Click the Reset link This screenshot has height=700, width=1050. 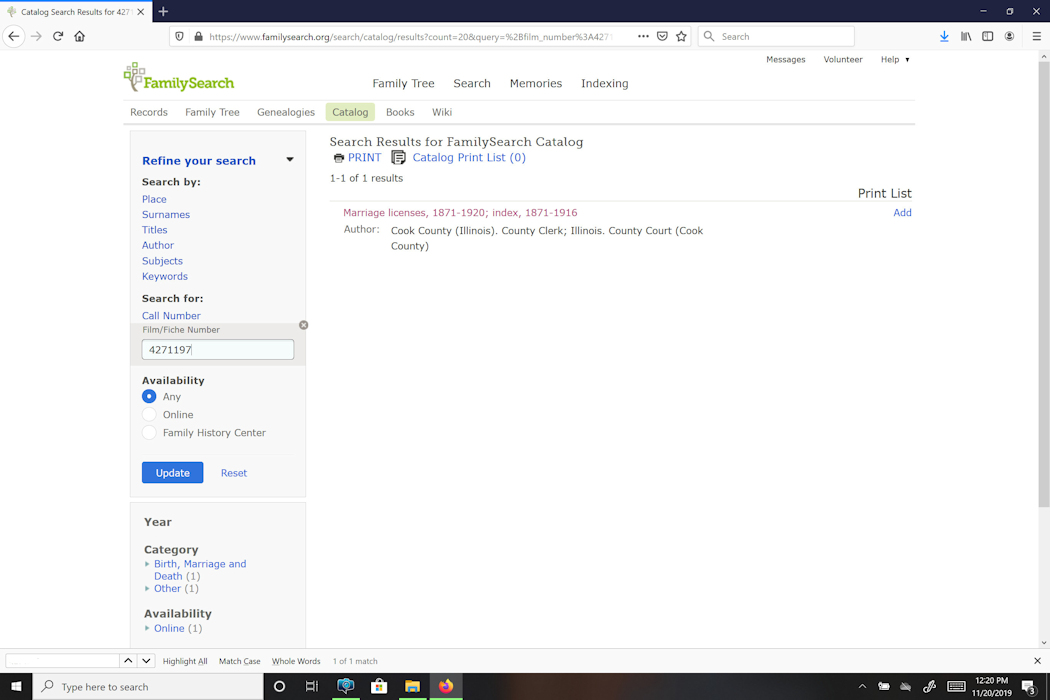(x=234, y=473)
